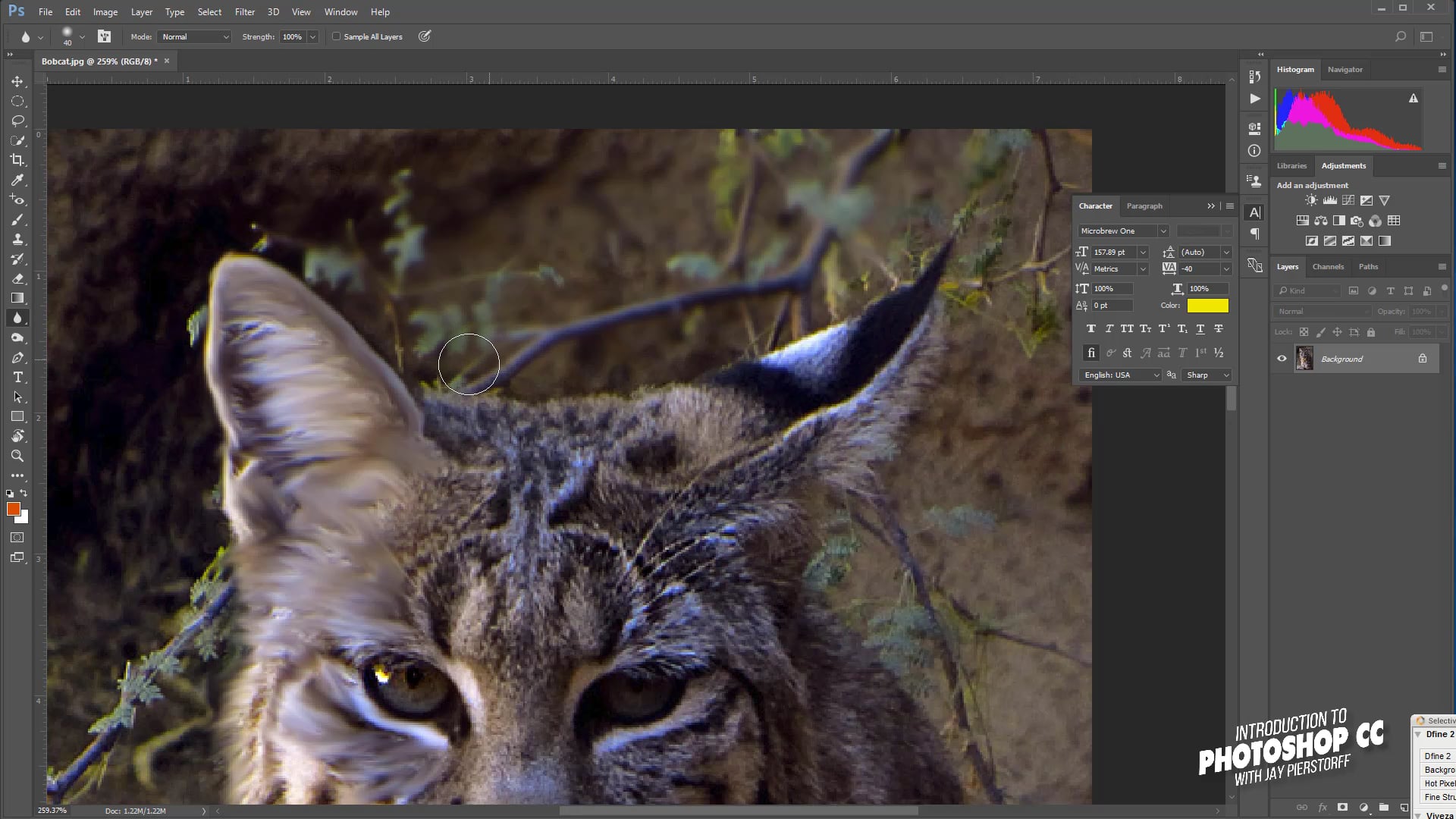
Task: Switch to the Channels tab
Action: click(1328, 266)
